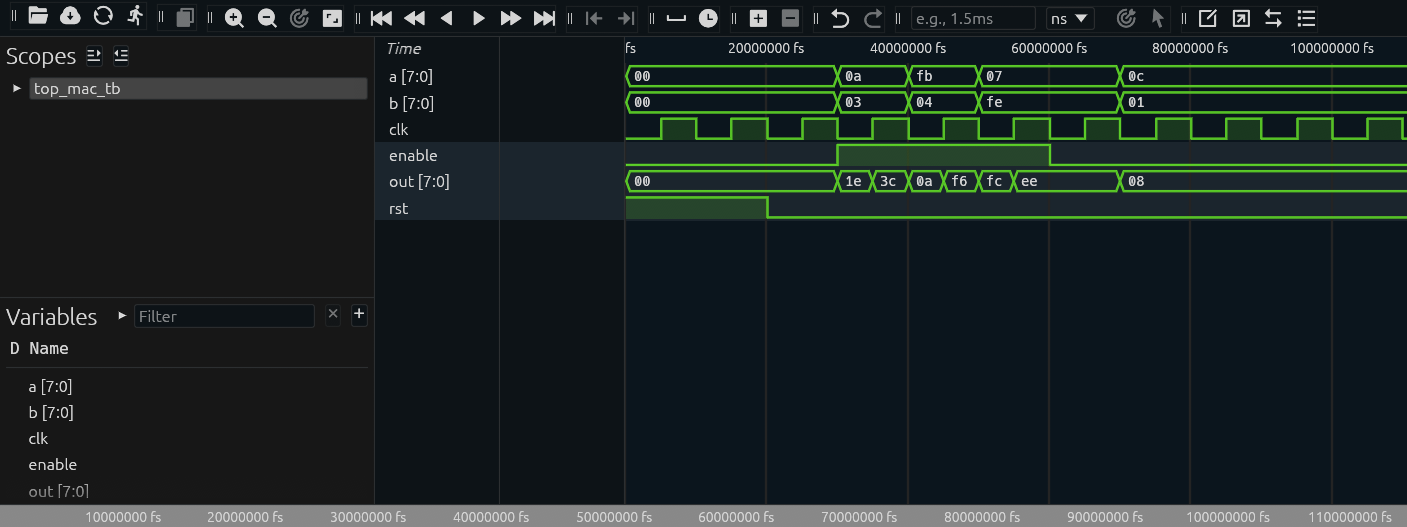Viewport: 1407px width, 527px height.
Task: Expand the top_mac_tb scope arrow
Action: click(16, 88)
